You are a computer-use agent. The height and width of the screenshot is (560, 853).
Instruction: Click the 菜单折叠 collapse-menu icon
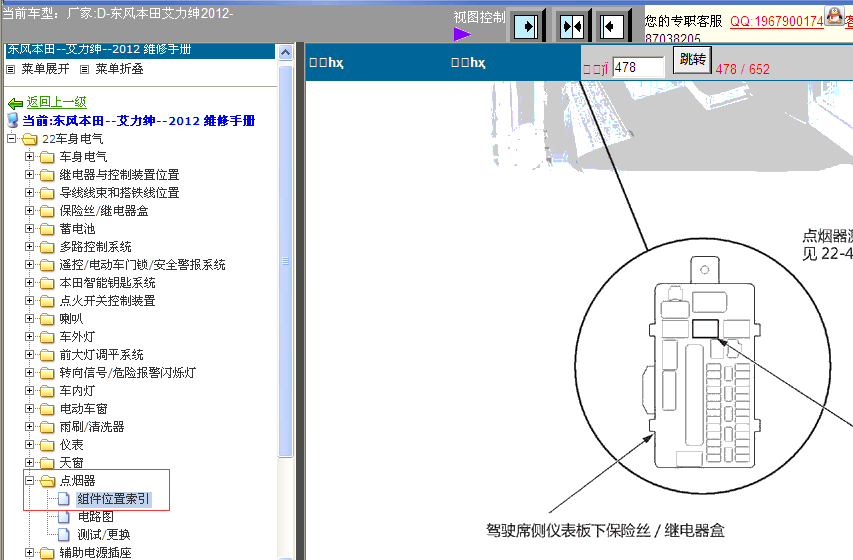(x=84, y=69)
